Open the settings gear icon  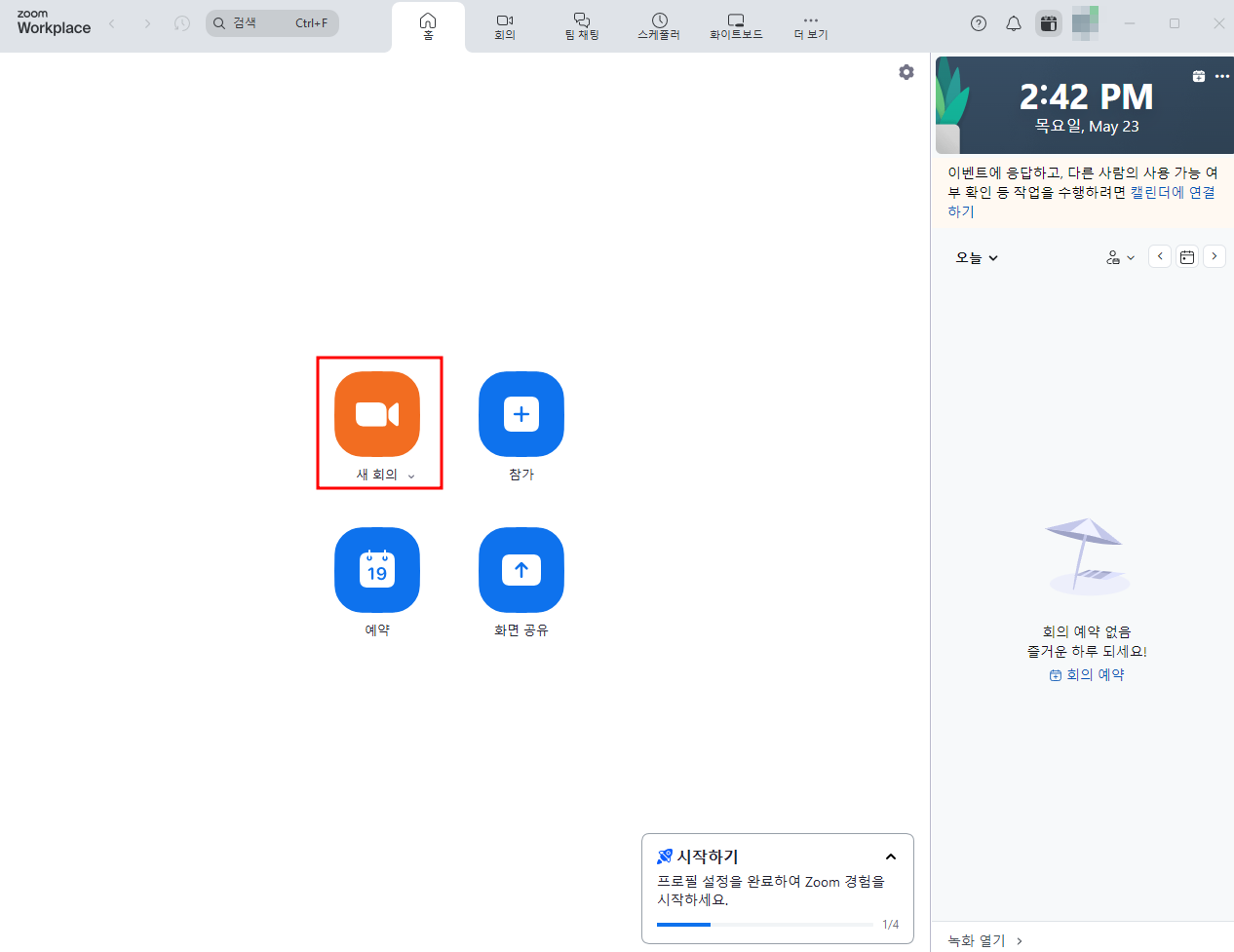[x=906, y=71]
